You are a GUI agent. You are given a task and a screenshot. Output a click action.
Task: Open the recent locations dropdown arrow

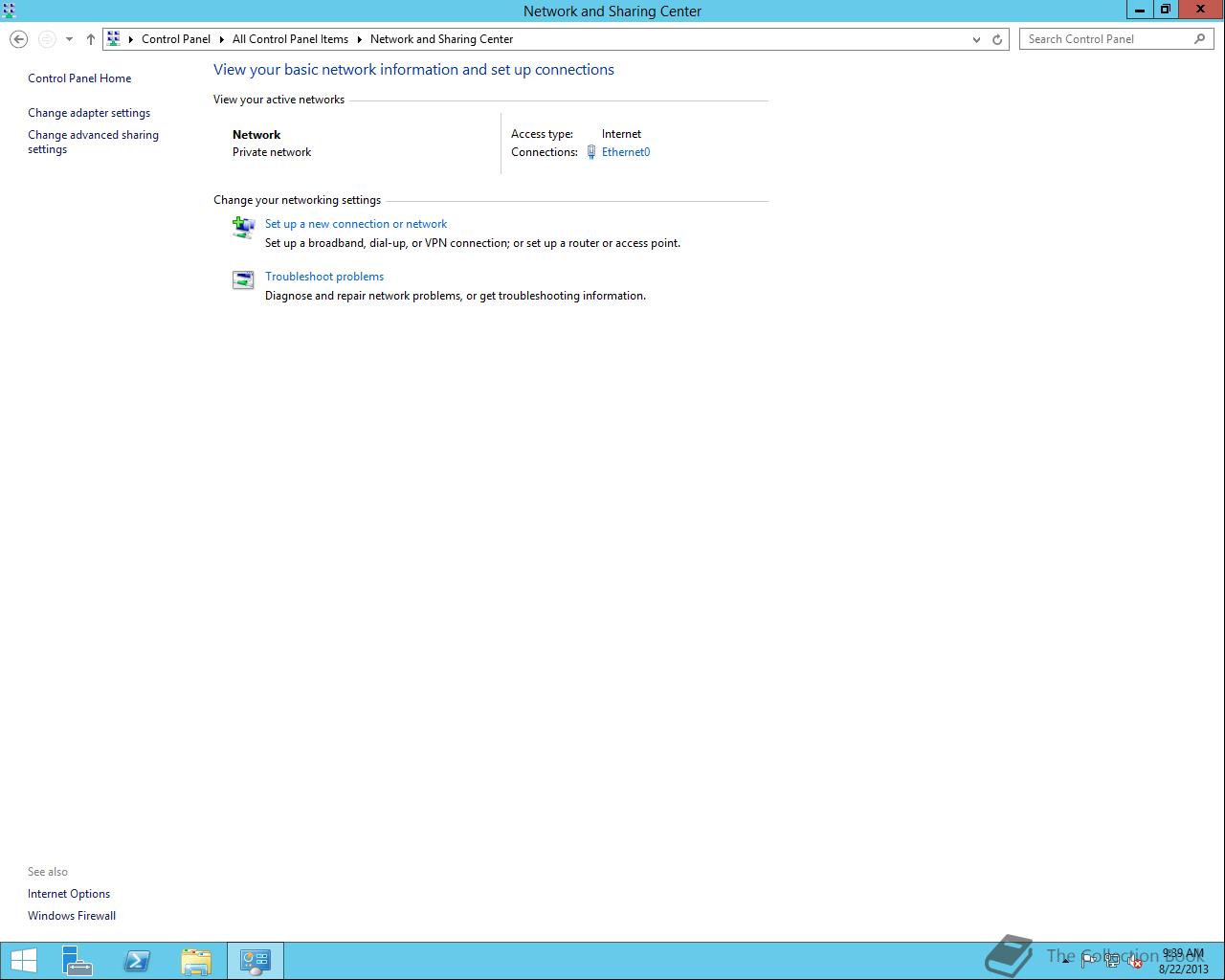tap(69, 39)
